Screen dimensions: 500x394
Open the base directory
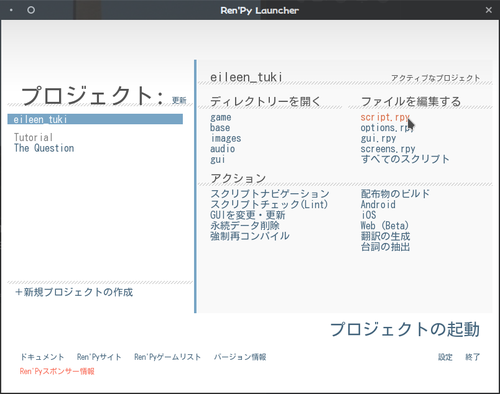(x=220, y=128)
